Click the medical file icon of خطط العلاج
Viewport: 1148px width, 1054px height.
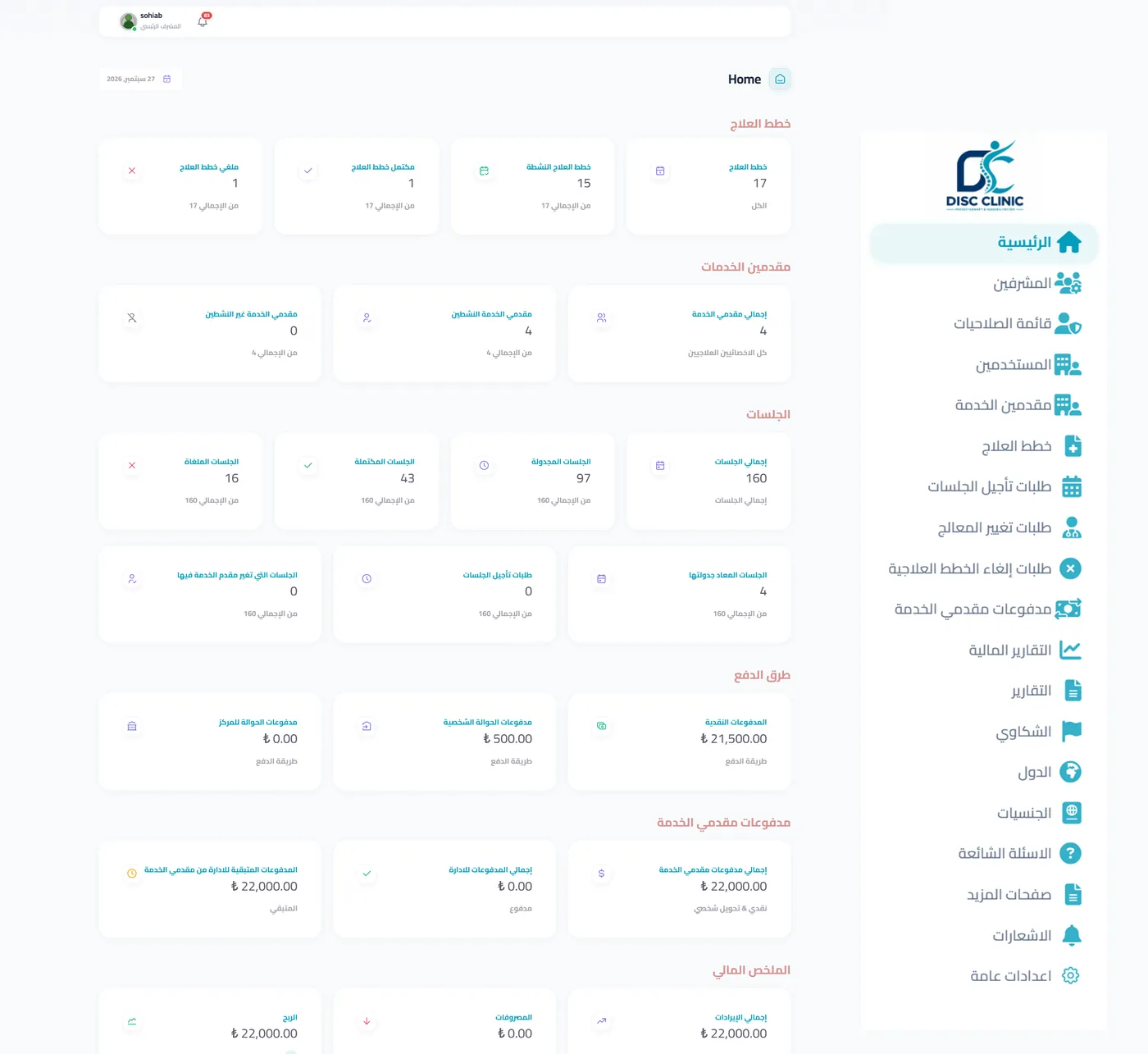coord(1073,446)
